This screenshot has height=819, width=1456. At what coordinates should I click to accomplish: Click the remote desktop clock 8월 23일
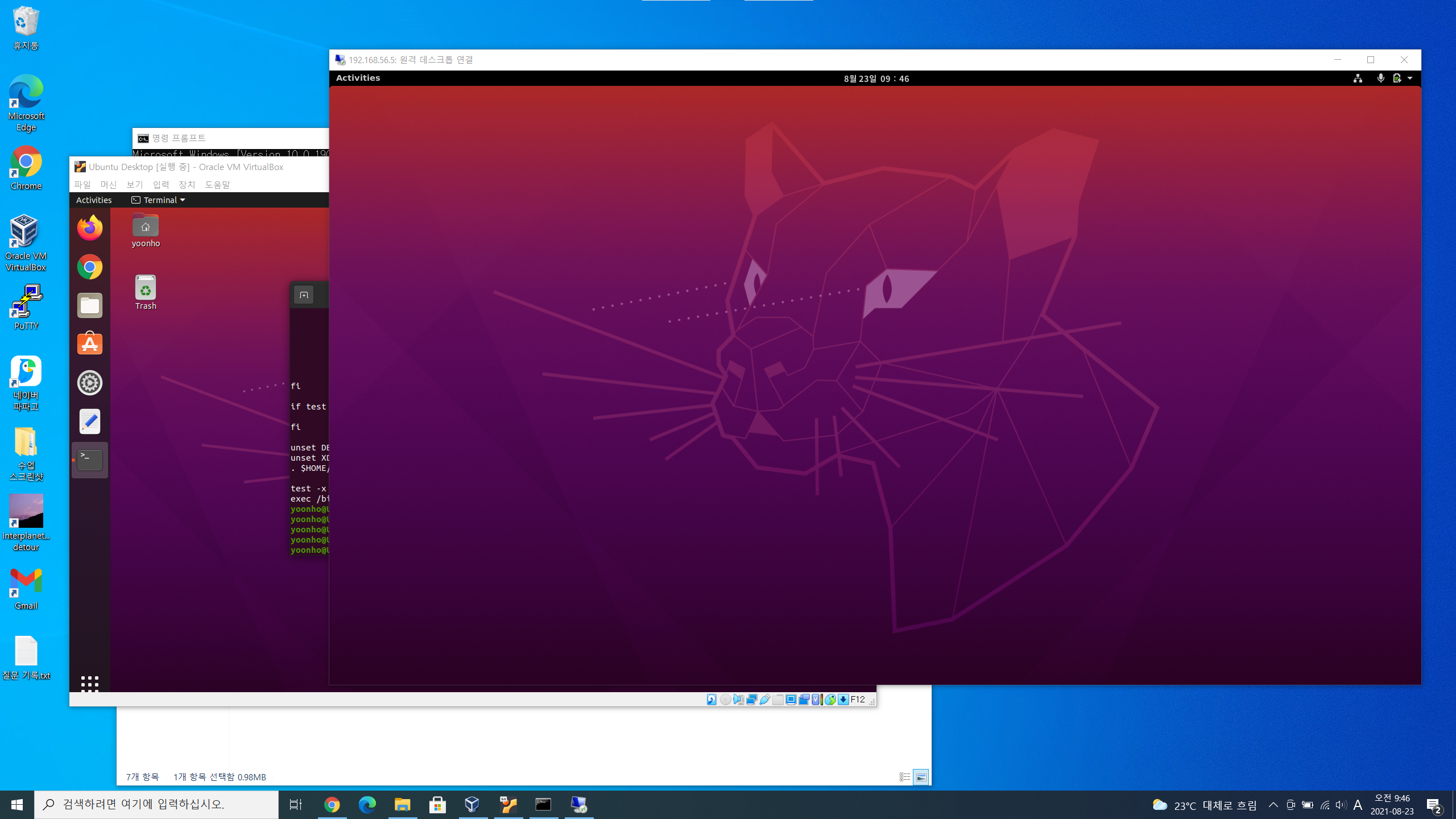pos(876,78)
